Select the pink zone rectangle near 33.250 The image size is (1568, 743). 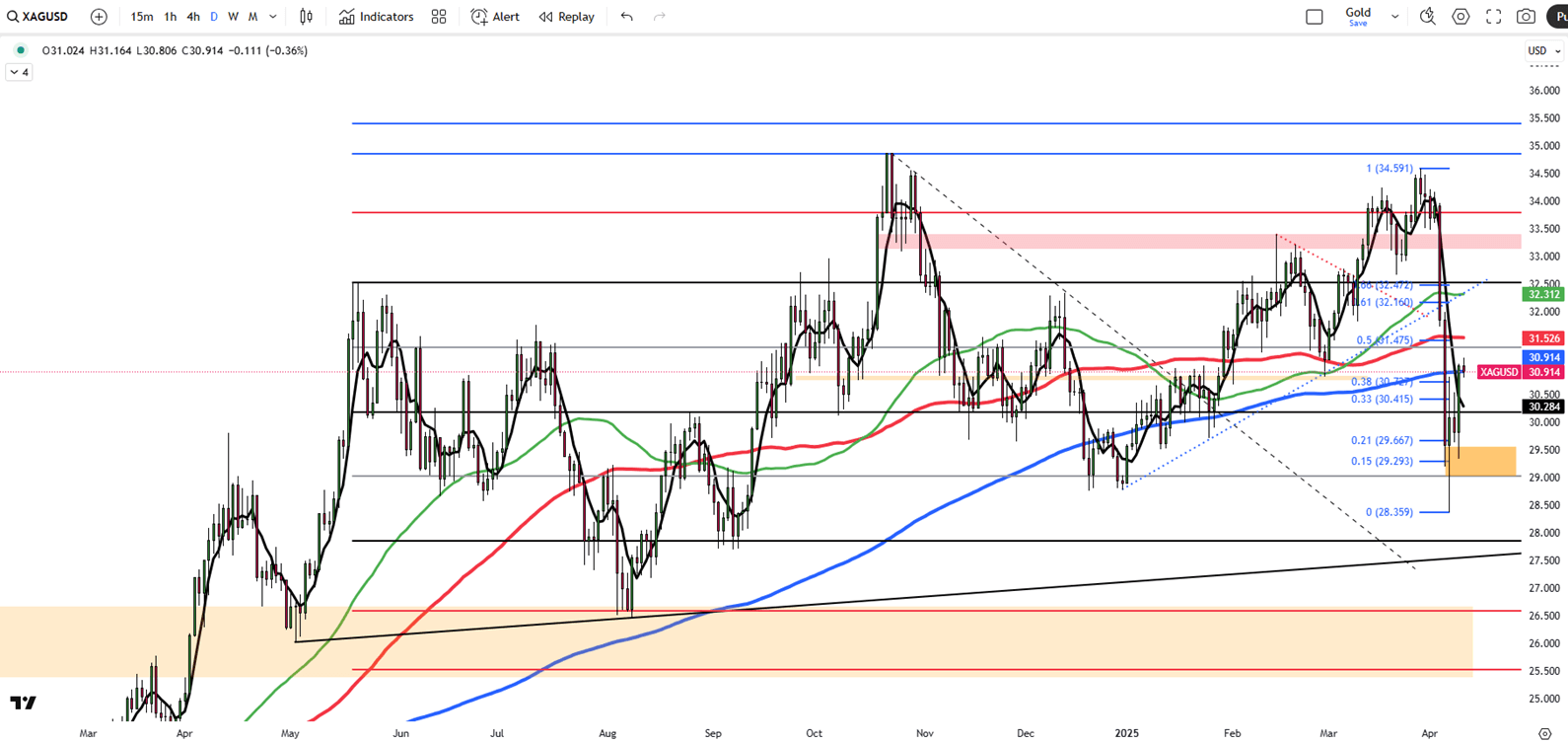1199,241
